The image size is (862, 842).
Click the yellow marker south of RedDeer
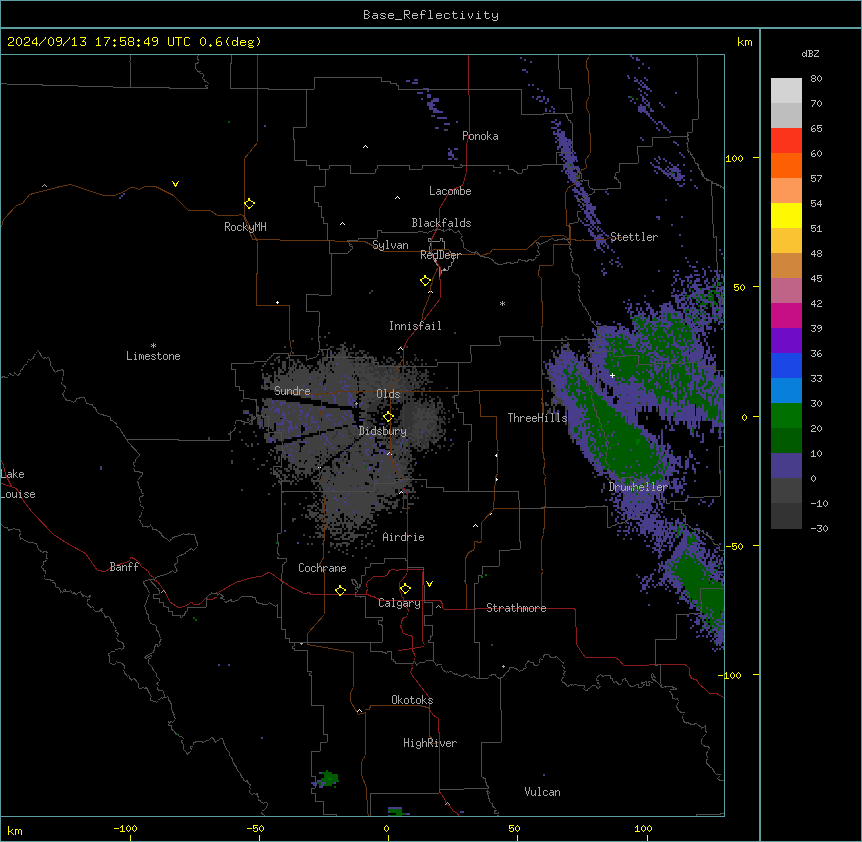pos(425,281)
